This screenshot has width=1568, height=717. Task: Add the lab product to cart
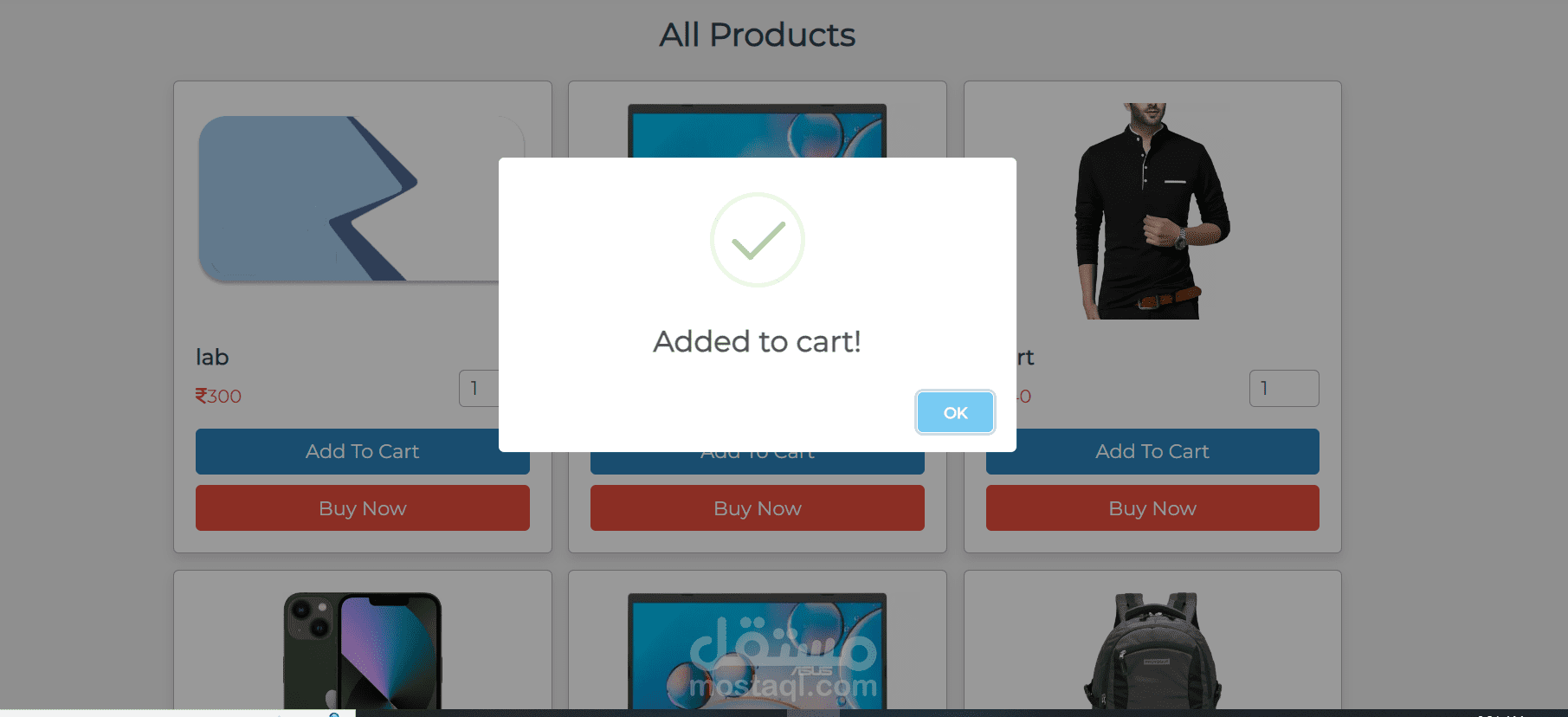click(362, 451)
